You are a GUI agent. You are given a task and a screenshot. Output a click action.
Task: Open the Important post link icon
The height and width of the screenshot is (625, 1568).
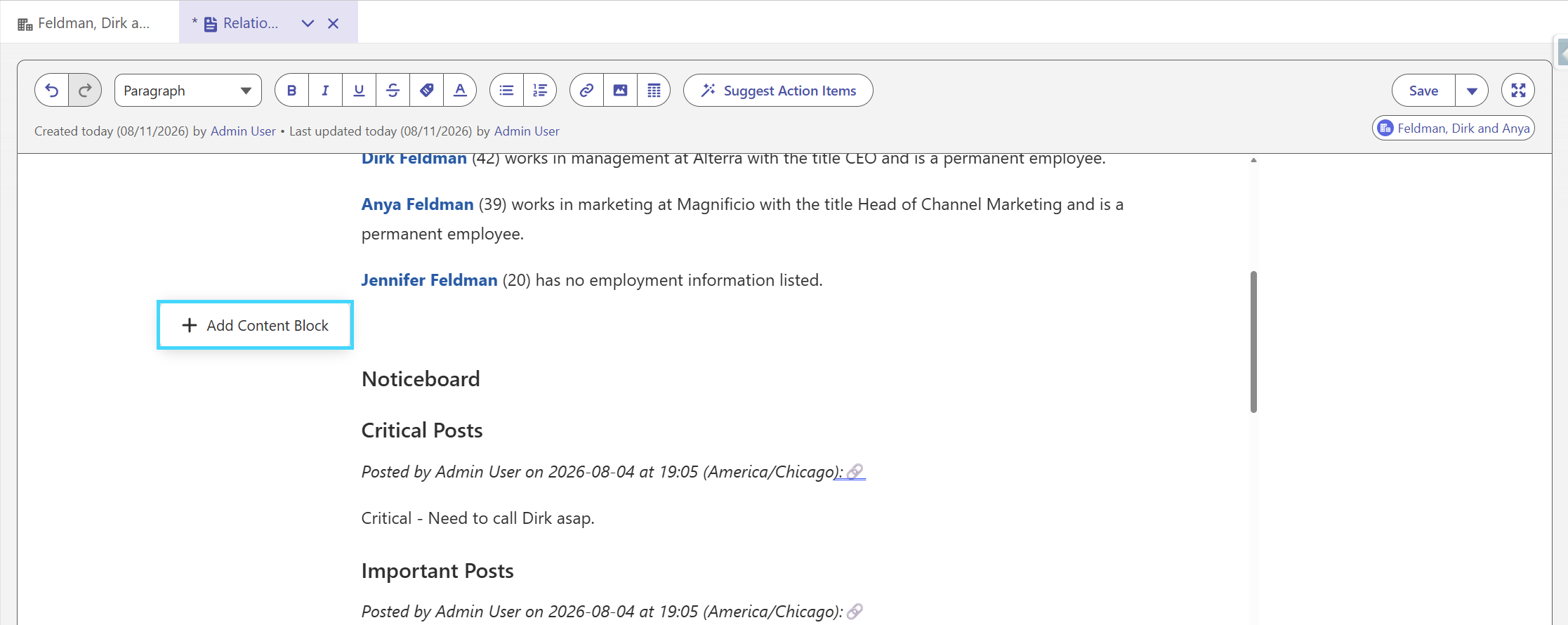(x=855, y=612)
